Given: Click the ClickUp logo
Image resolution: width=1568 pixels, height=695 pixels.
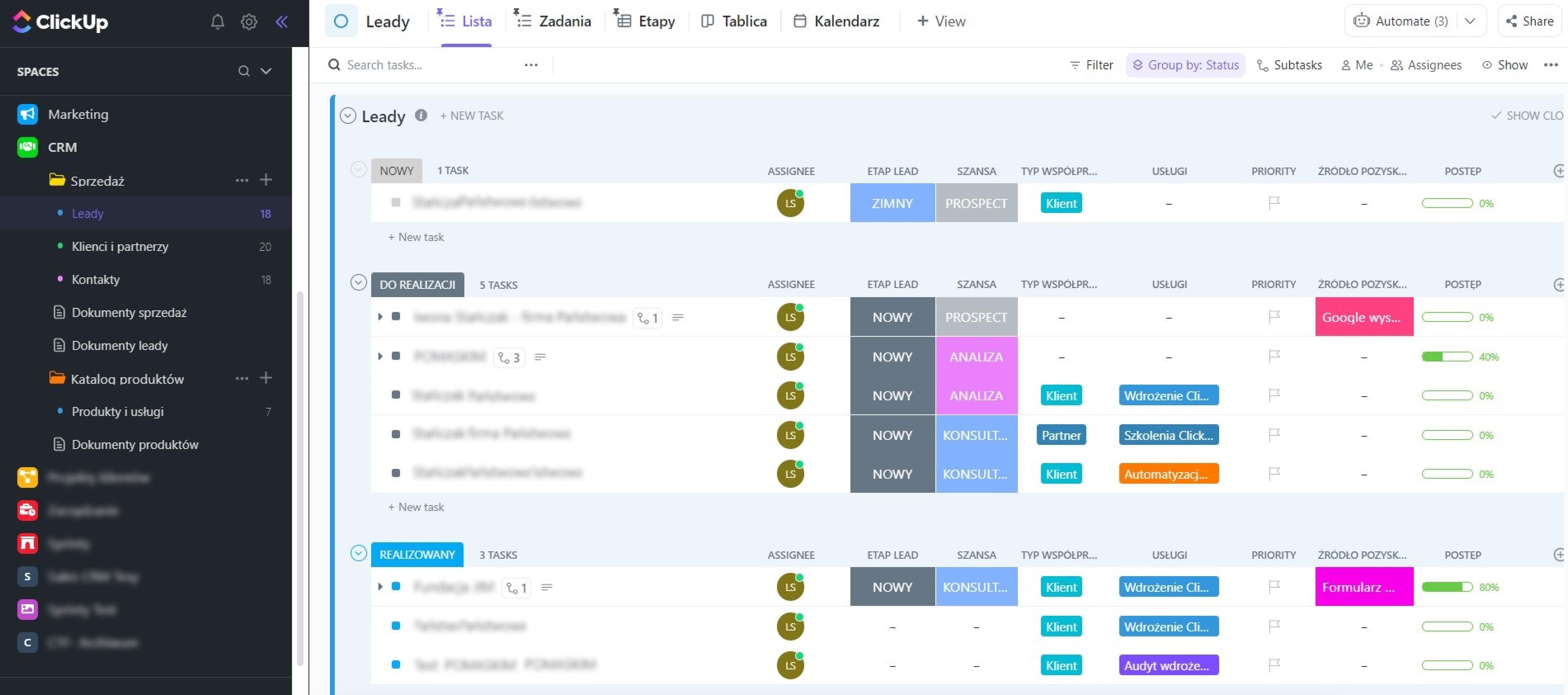Looking at the screenshot, I should click(60, 22).
